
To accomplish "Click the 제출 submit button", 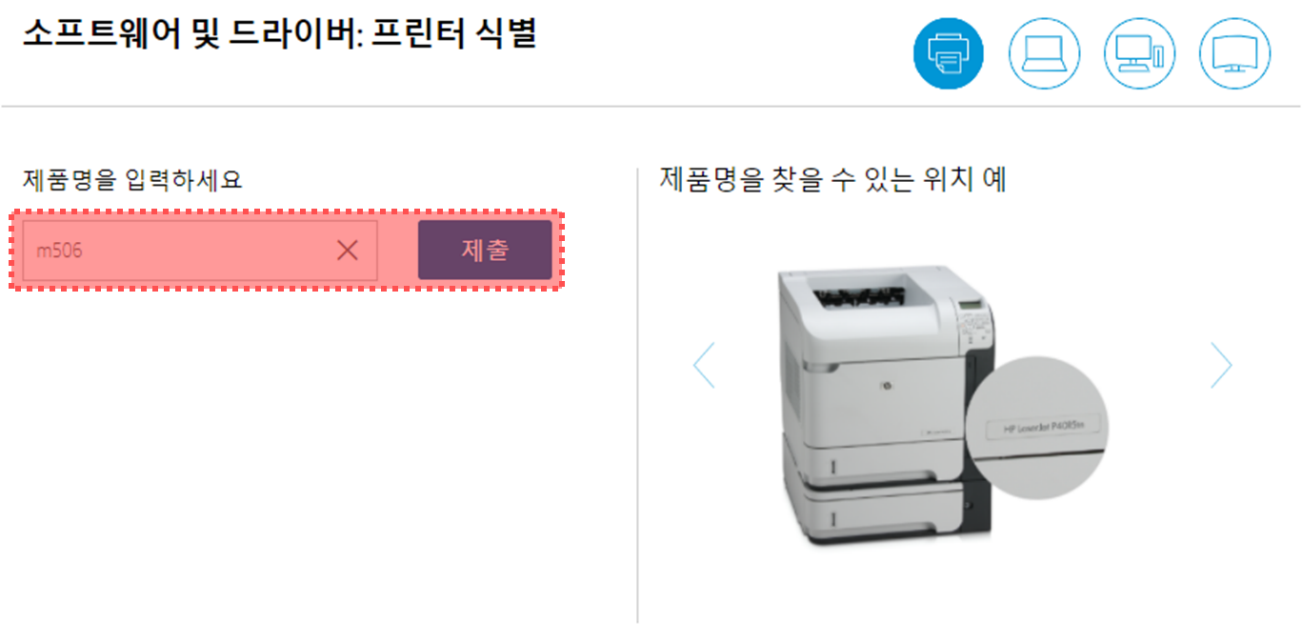I will click(x=485, y=250).
